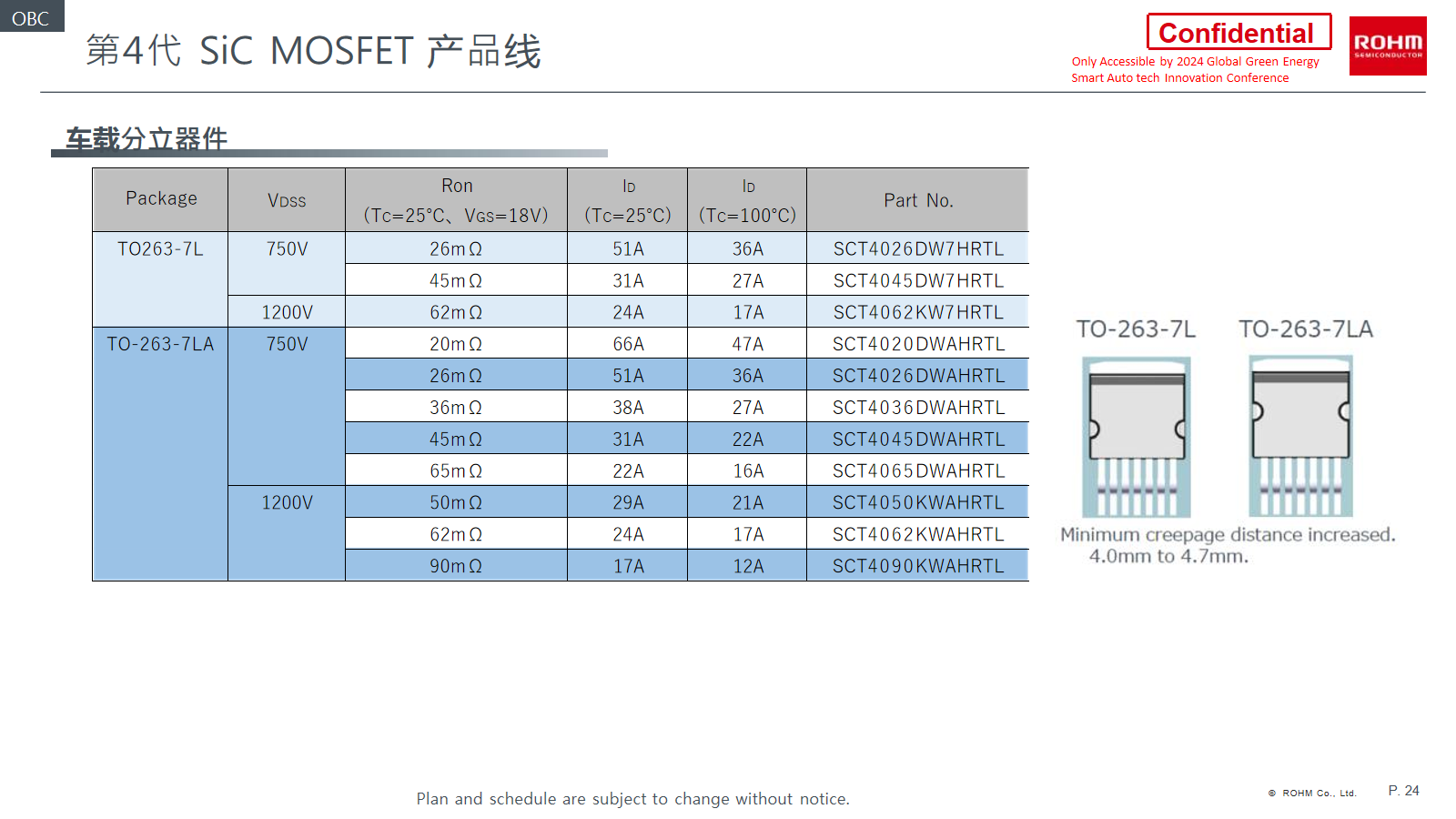Screen dimensions: 1456x819
Task: Click the ROHM Co., Ltd. copyright text
Action: (x=1312, y=794)
